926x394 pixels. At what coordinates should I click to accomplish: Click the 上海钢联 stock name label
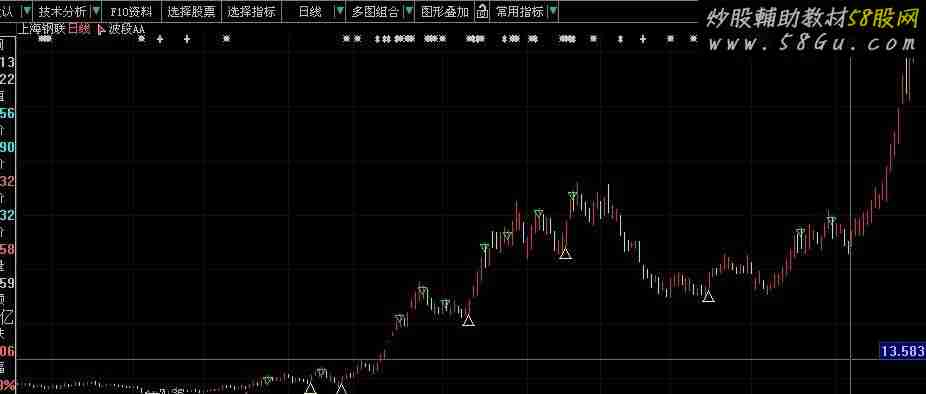coord(42,28)
